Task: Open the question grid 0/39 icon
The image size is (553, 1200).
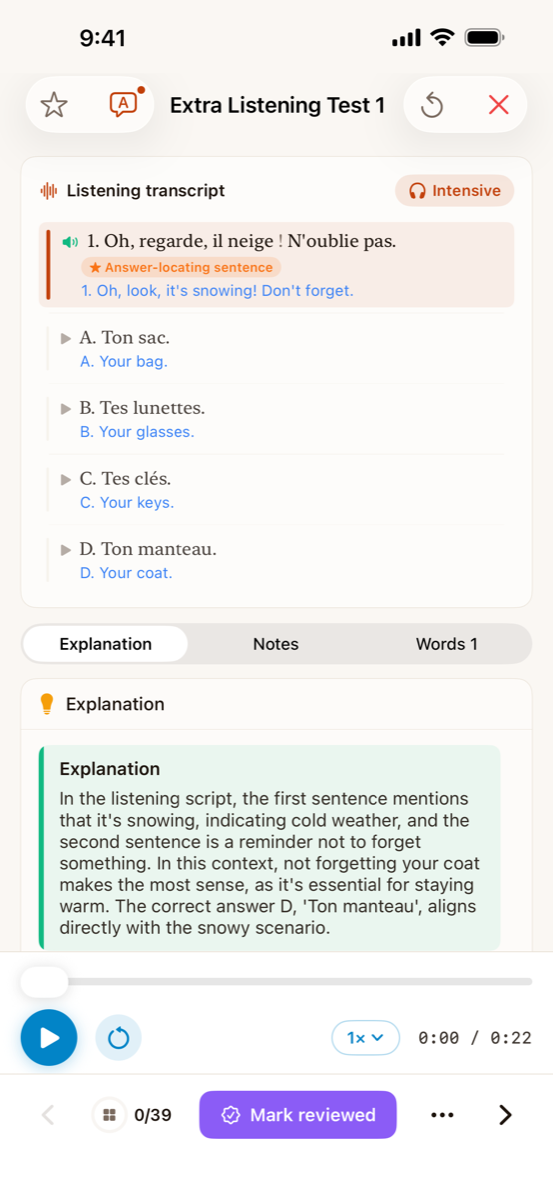Action: pyautogui.click(x=109, y=1115)
